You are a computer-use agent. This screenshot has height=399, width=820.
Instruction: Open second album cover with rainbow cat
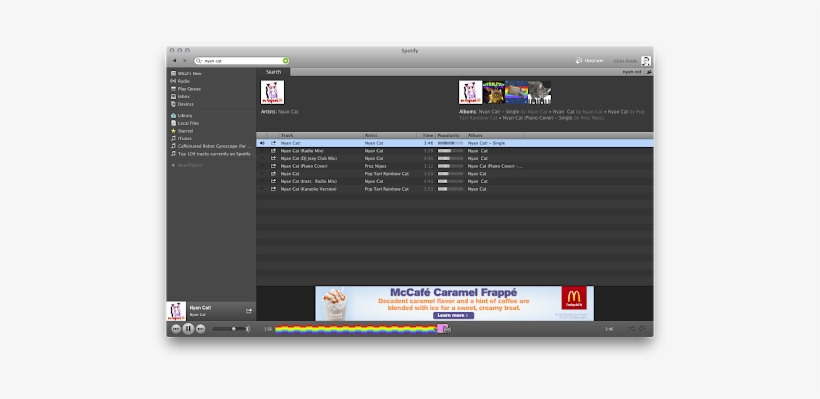pyautogui.click(x=494, y=92)
